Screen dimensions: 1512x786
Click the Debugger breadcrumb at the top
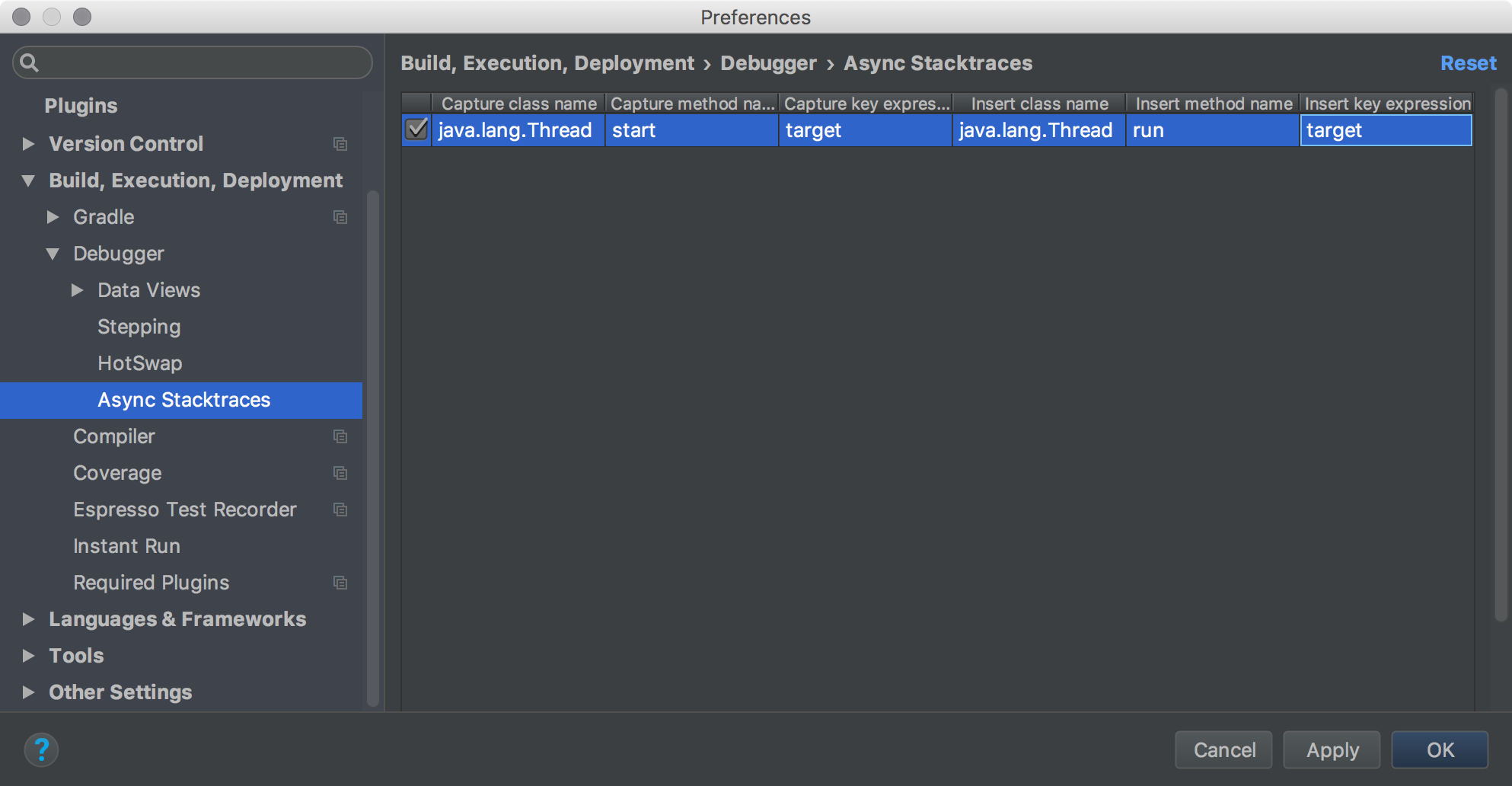click(x=768, y=63)
